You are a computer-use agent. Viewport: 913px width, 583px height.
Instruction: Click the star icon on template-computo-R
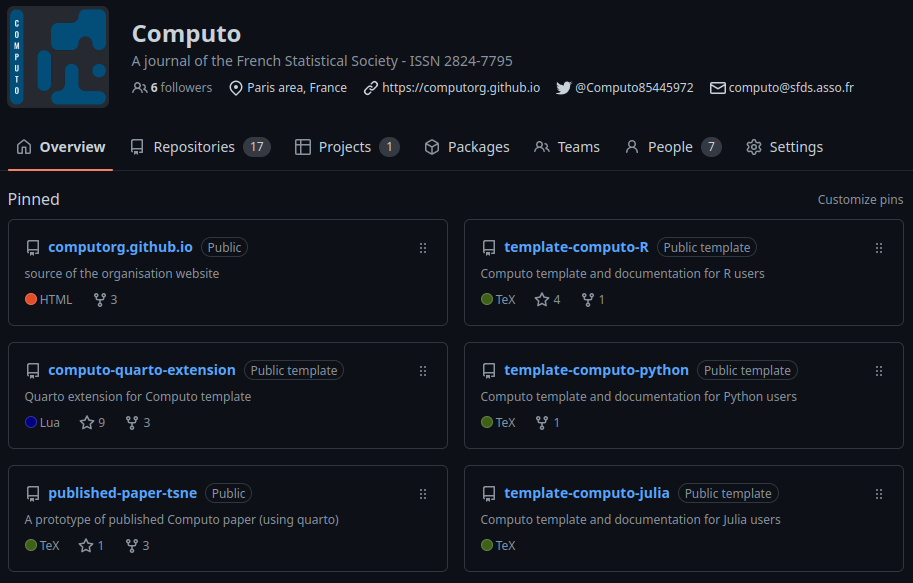pyautogui.click(x=542, y=299)
